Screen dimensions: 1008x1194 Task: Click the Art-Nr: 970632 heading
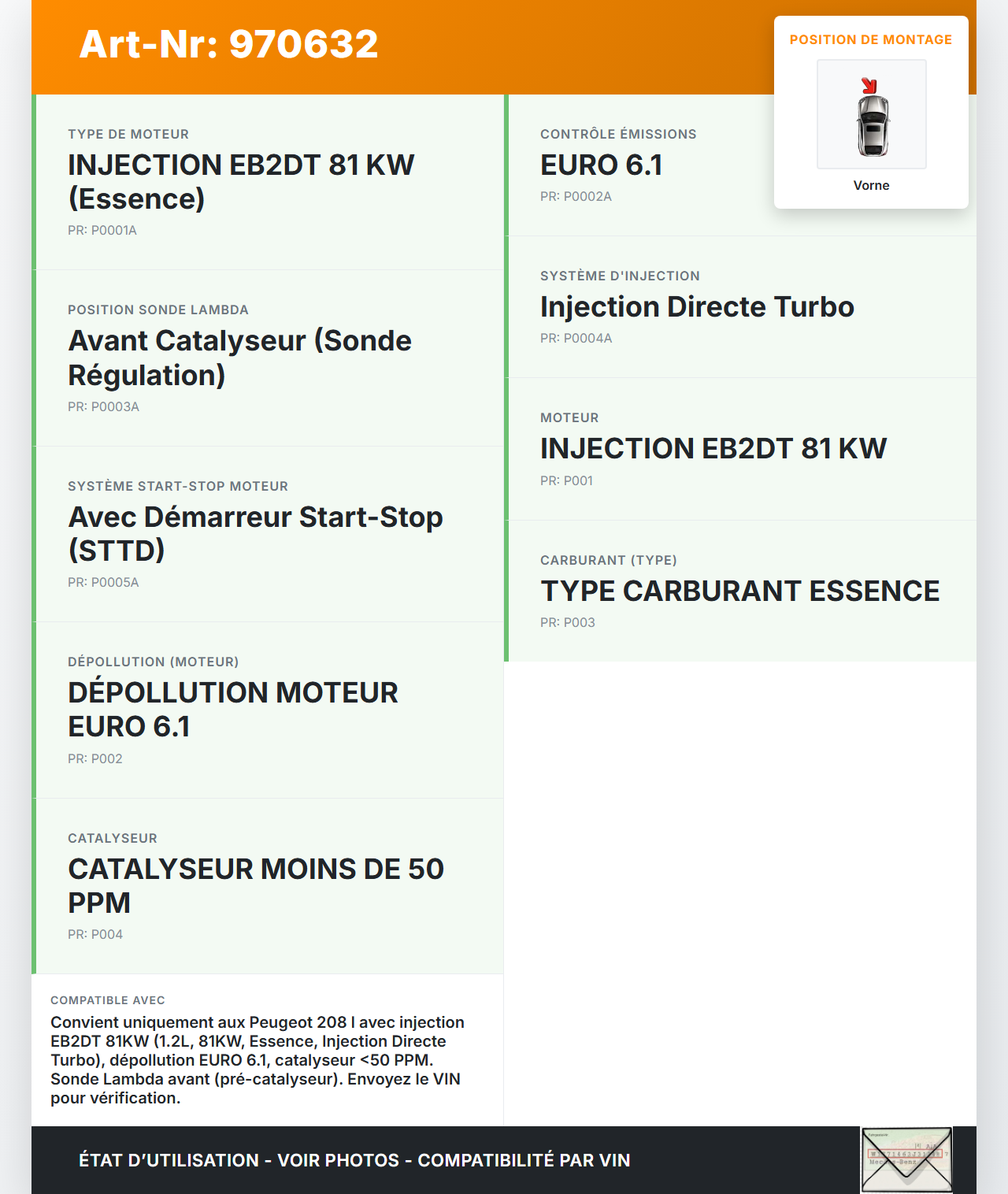point(228,44)
